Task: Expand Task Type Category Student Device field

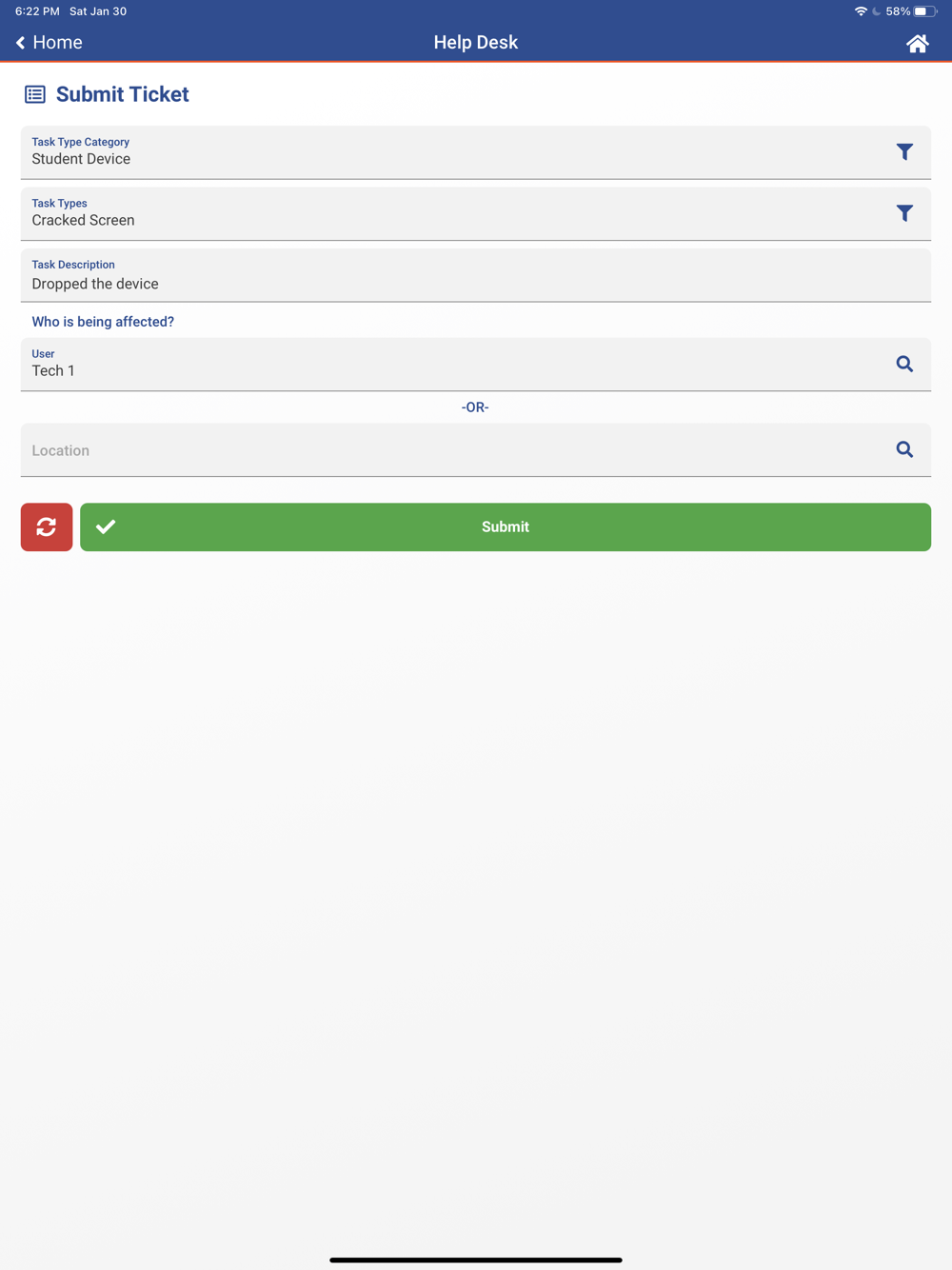Action: (x=476, y=152)
